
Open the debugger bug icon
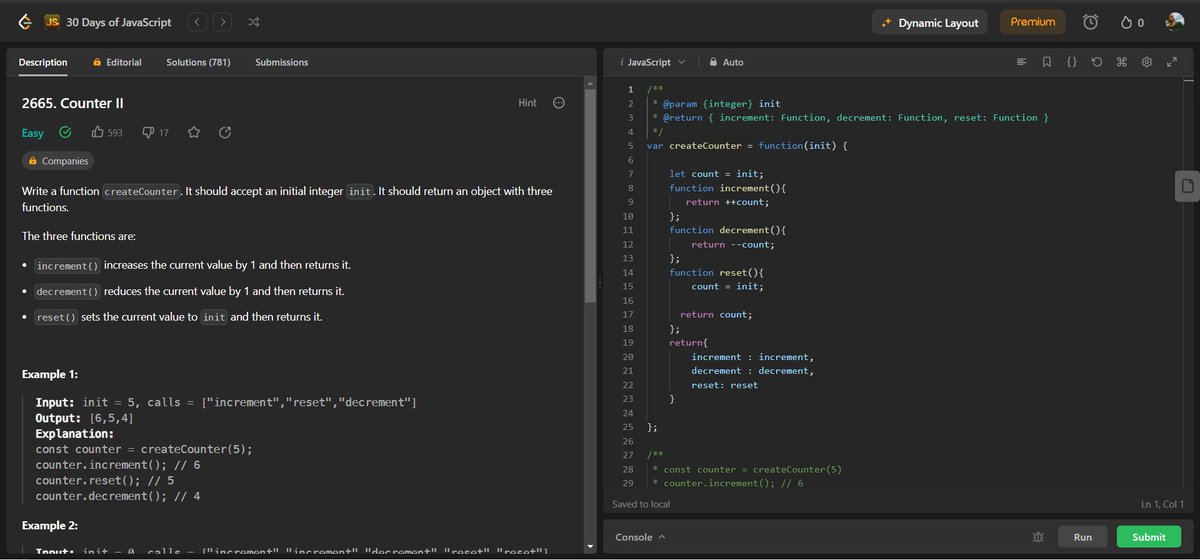tap(1038, 537)
